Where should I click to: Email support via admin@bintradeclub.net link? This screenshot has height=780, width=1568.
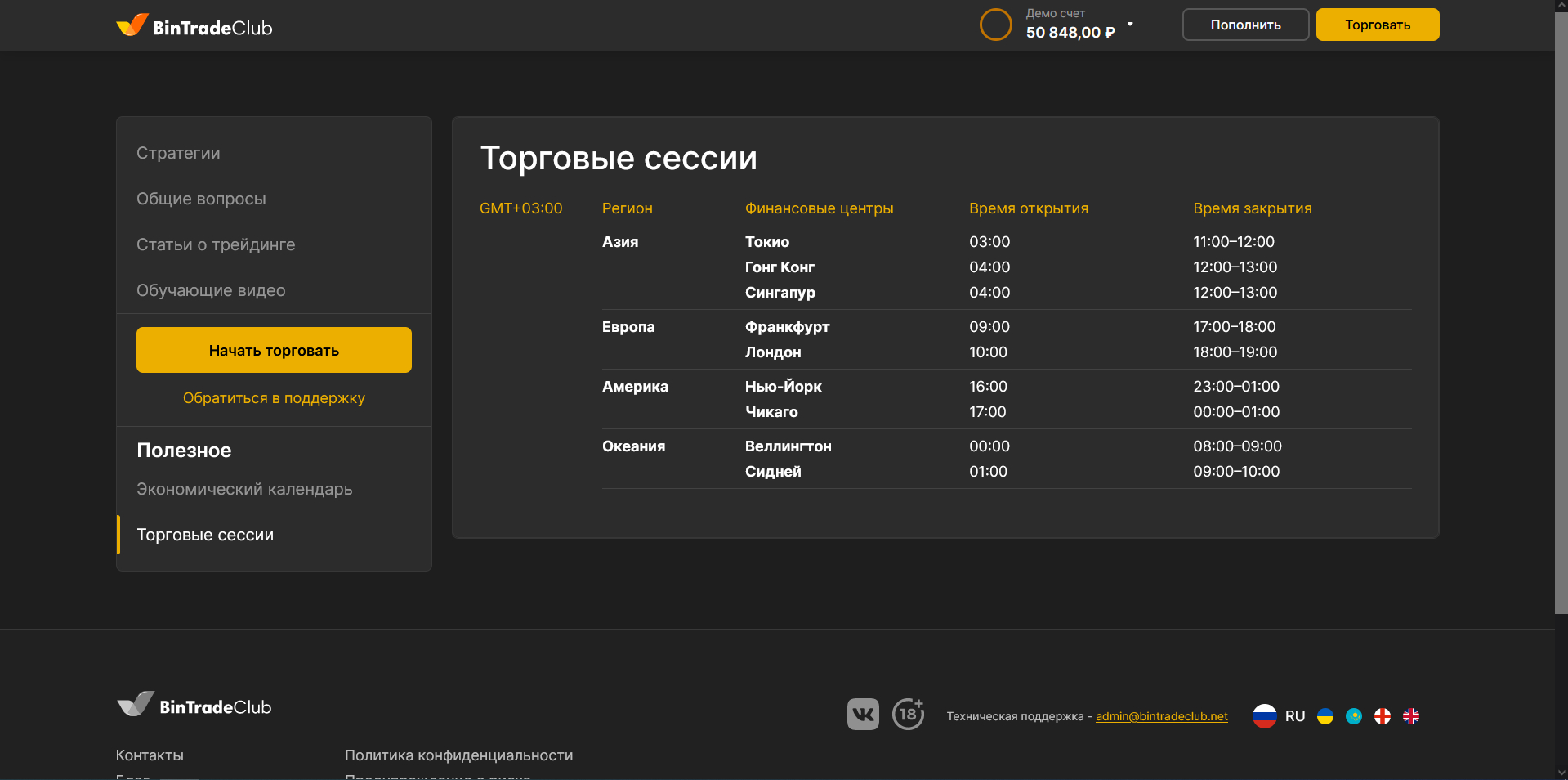[x=1161, y=716]
